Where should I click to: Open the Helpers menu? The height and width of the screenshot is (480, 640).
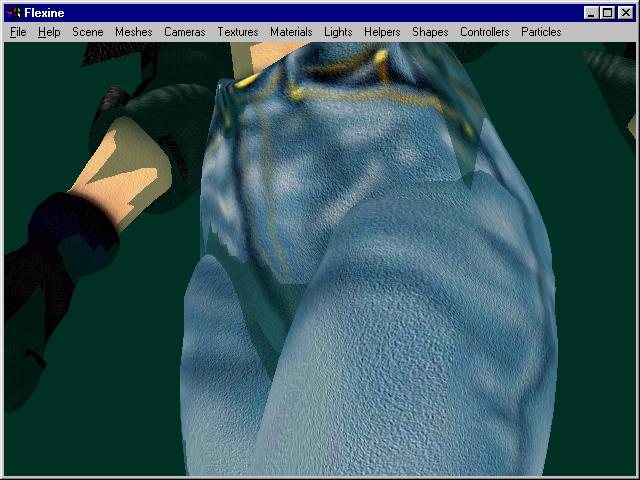pos(382,32)
